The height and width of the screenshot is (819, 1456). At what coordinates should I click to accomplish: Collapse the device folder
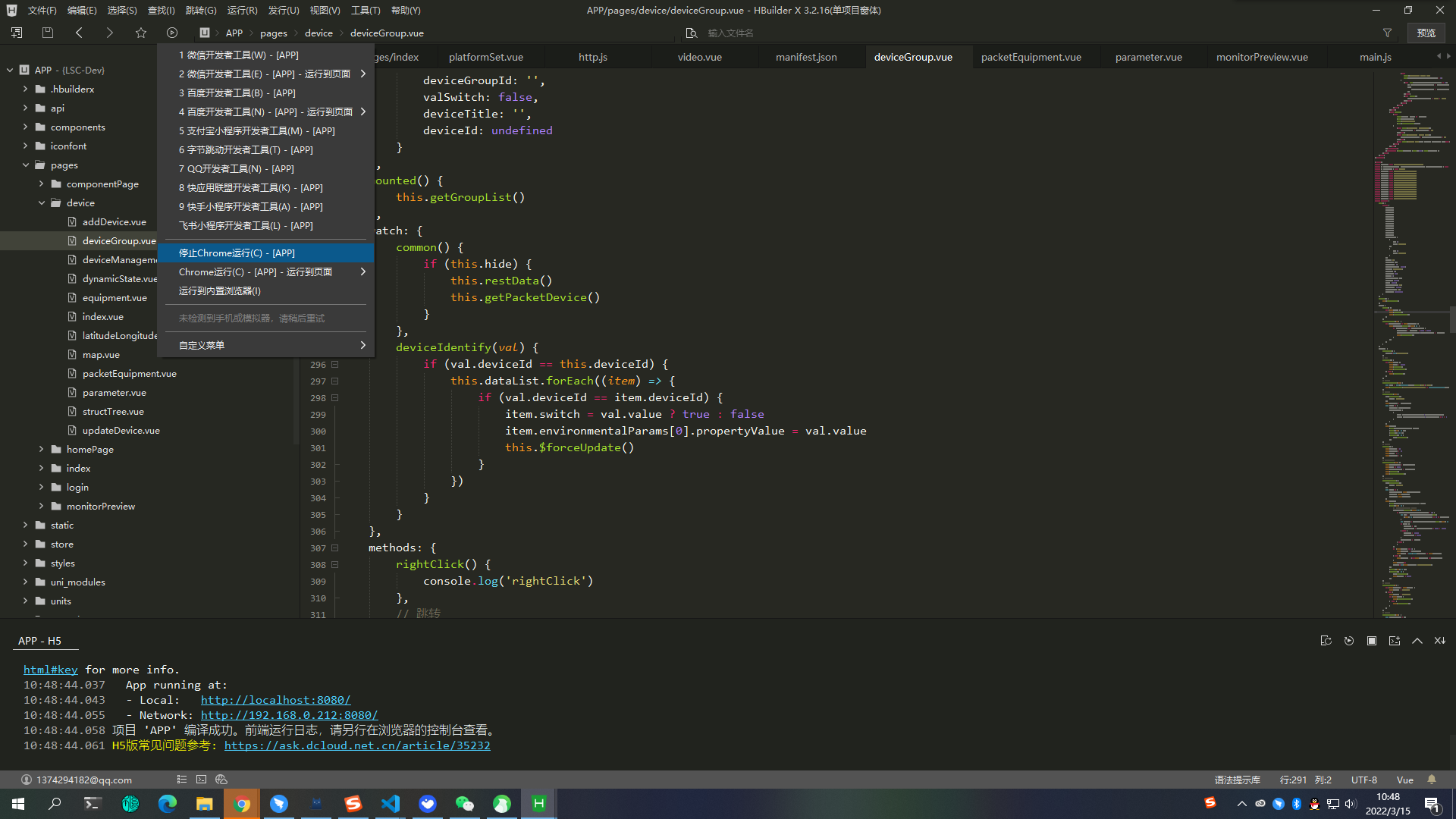click(x=42, y=202)
